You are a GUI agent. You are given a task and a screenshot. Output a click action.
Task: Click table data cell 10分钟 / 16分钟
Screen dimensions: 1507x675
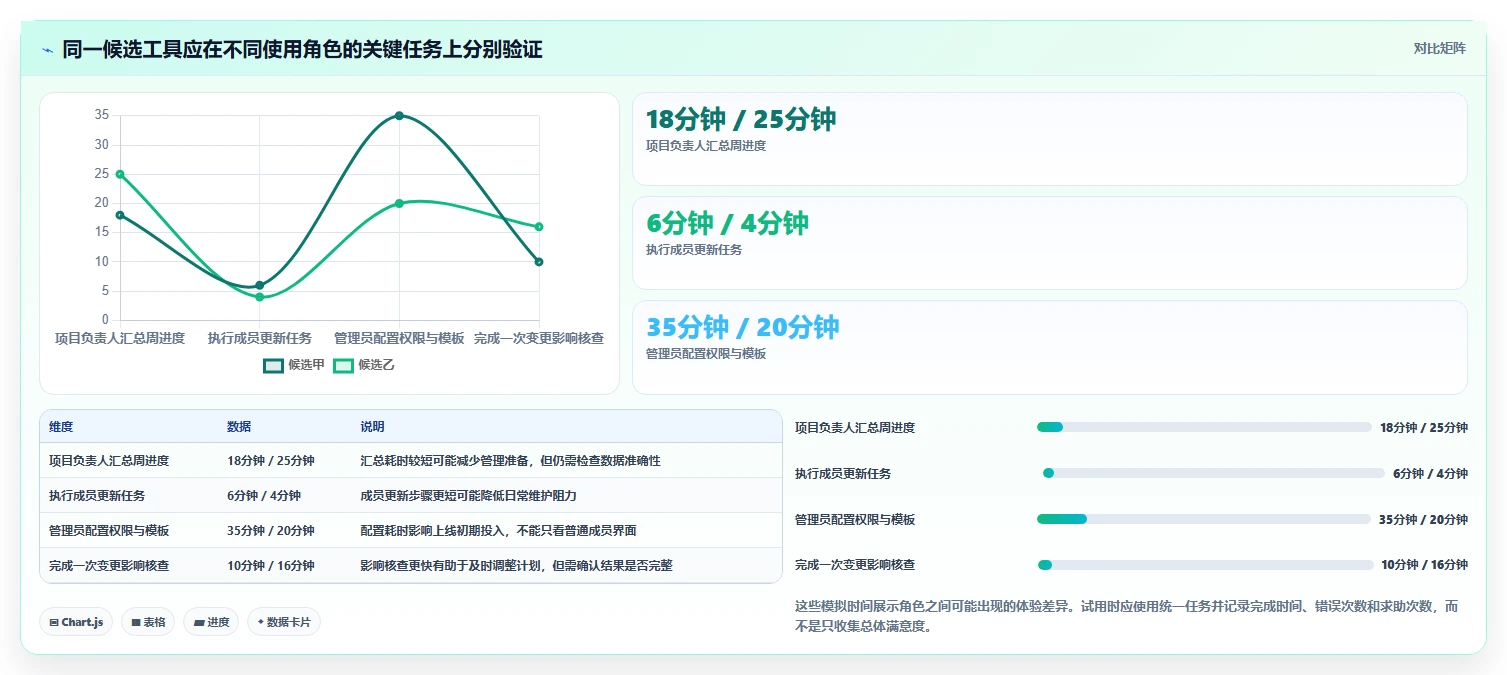(x=271, y=565)
